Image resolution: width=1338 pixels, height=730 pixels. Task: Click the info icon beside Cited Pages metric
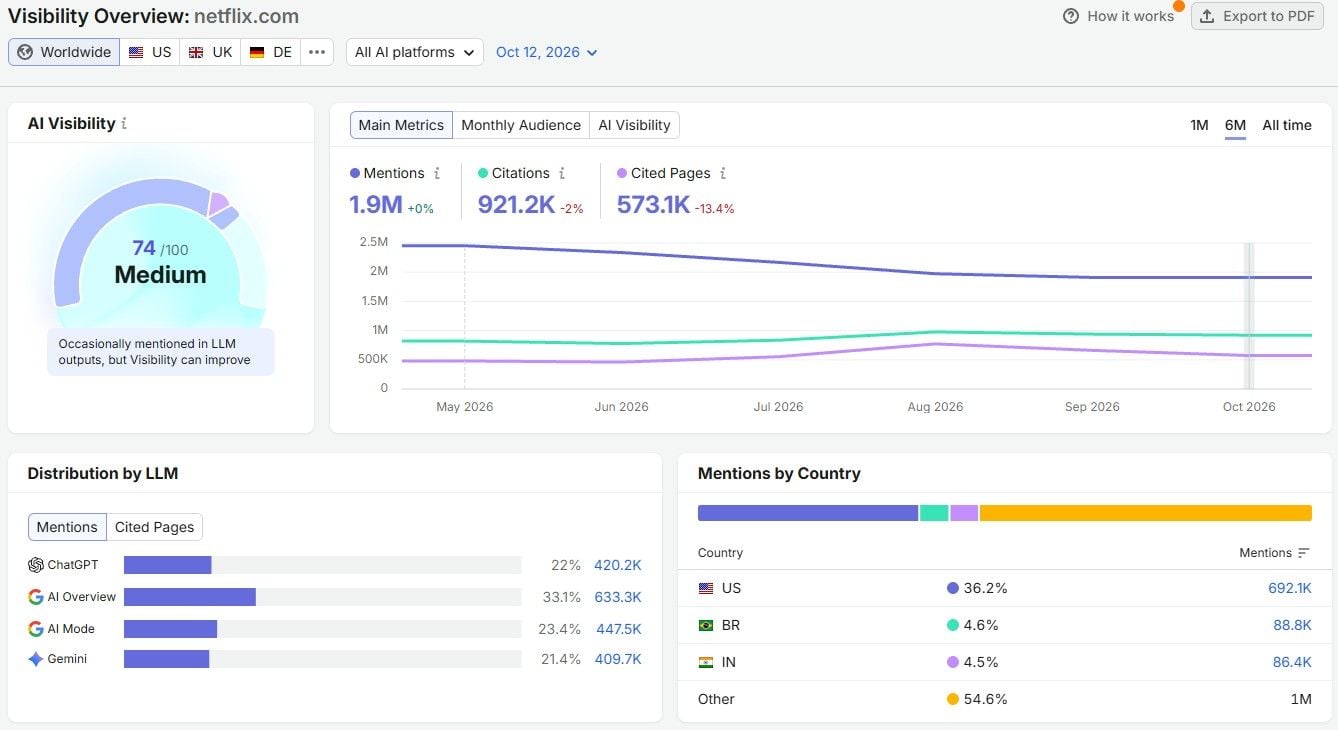722,173
